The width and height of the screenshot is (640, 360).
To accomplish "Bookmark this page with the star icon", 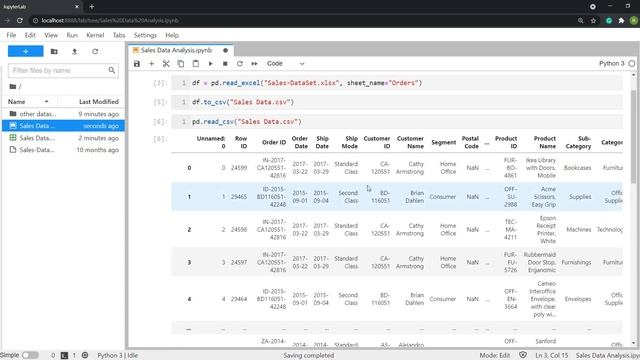I will (593, 20).
